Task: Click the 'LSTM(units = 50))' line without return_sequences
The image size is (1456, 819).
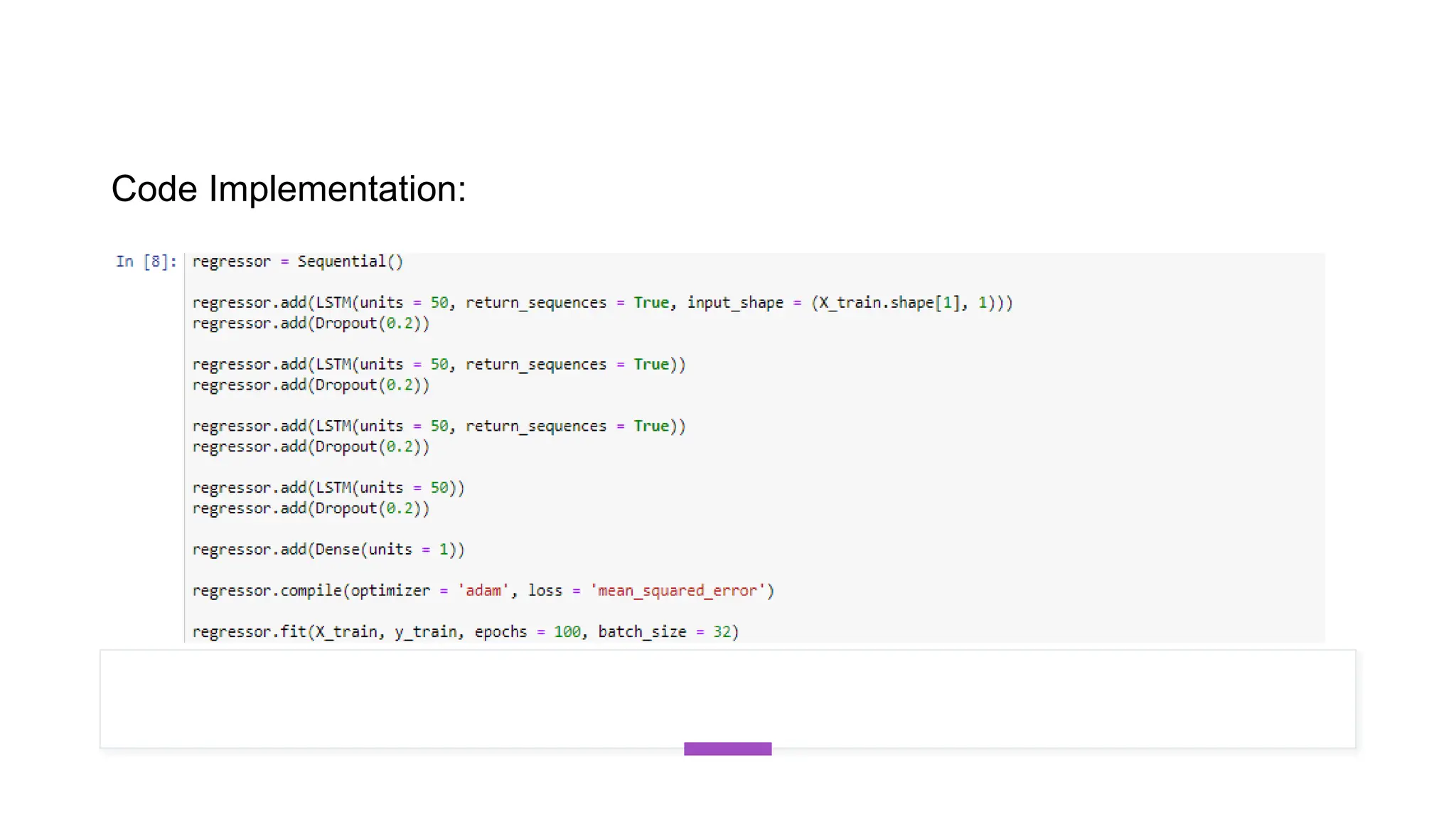Action: click(x=328, y=488)
